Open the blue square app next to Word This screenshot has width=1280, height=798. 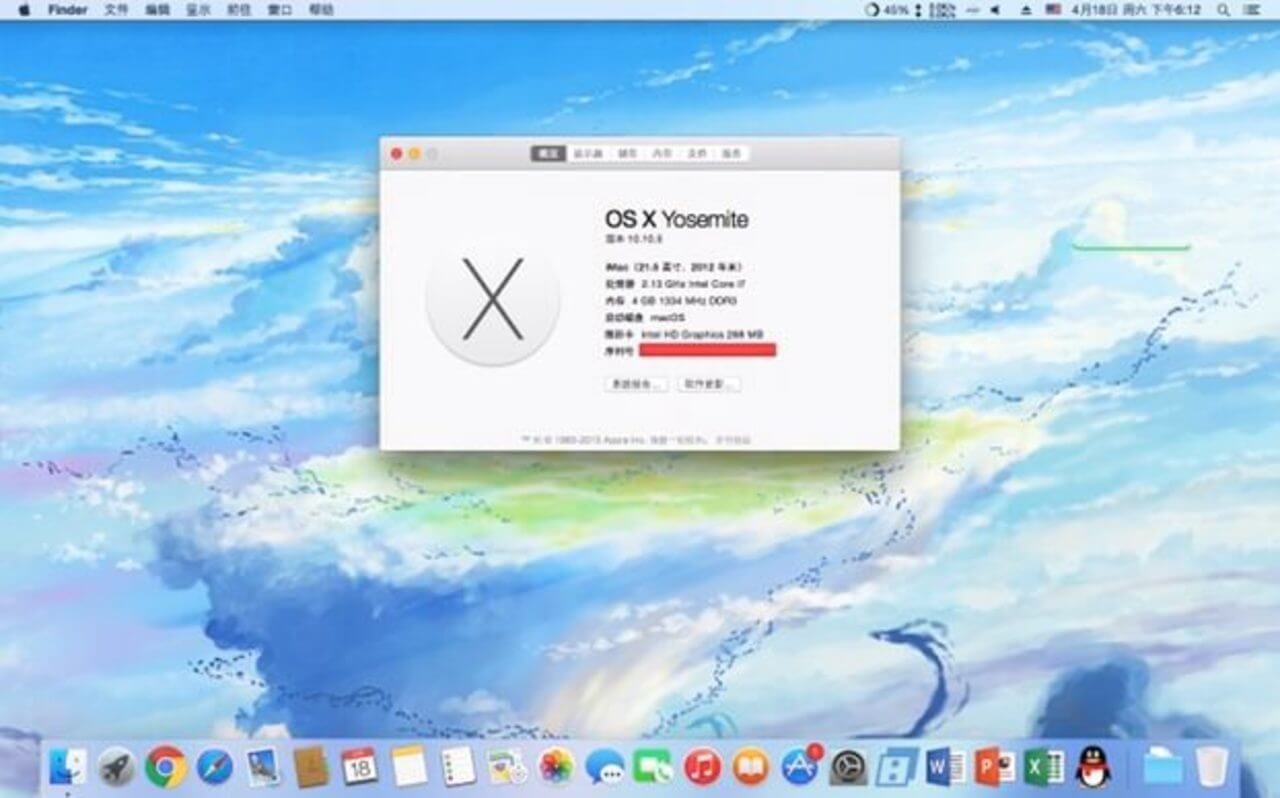[x=897, y=767]
